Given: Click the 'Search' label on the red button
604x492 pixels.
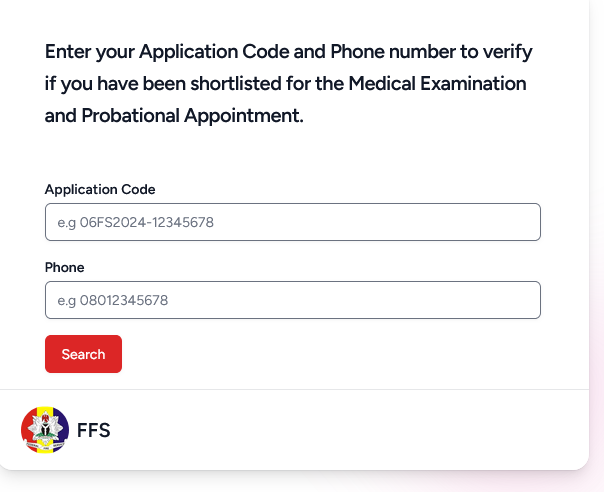Looking at the screenshot, I should [x=83, y=354].
